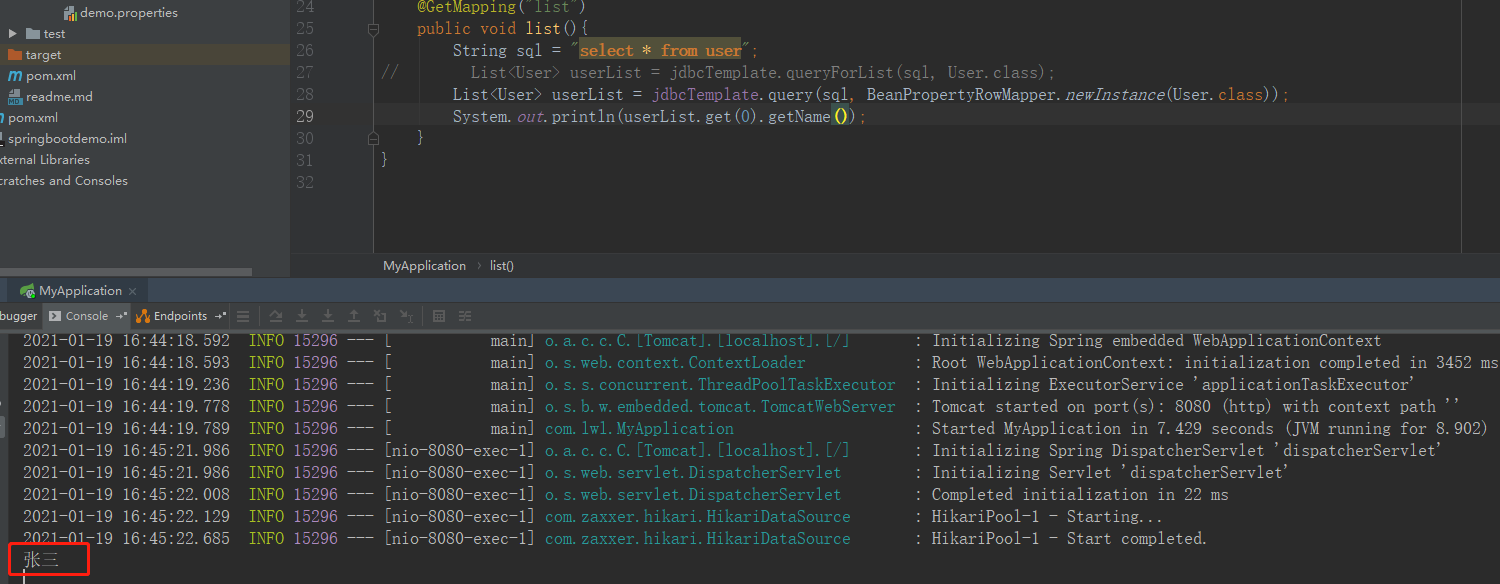Click the Force Step Into icon

point(328,316)
